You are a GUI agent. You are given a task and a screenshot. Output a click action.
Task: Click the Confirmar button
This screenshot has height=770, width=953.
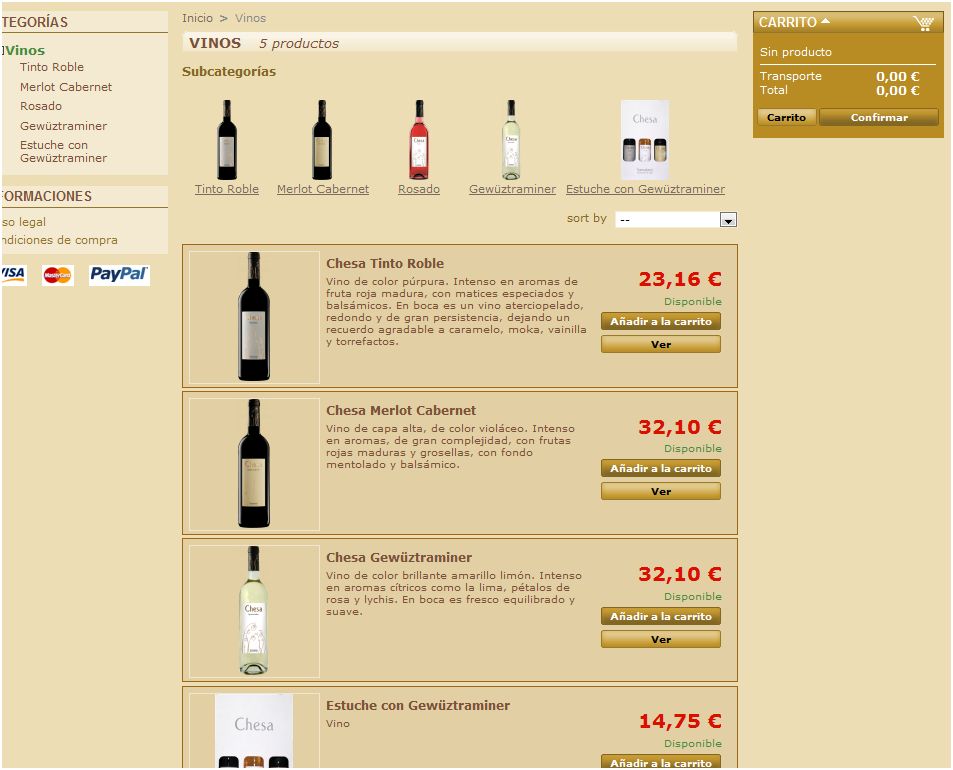[879, 117]
